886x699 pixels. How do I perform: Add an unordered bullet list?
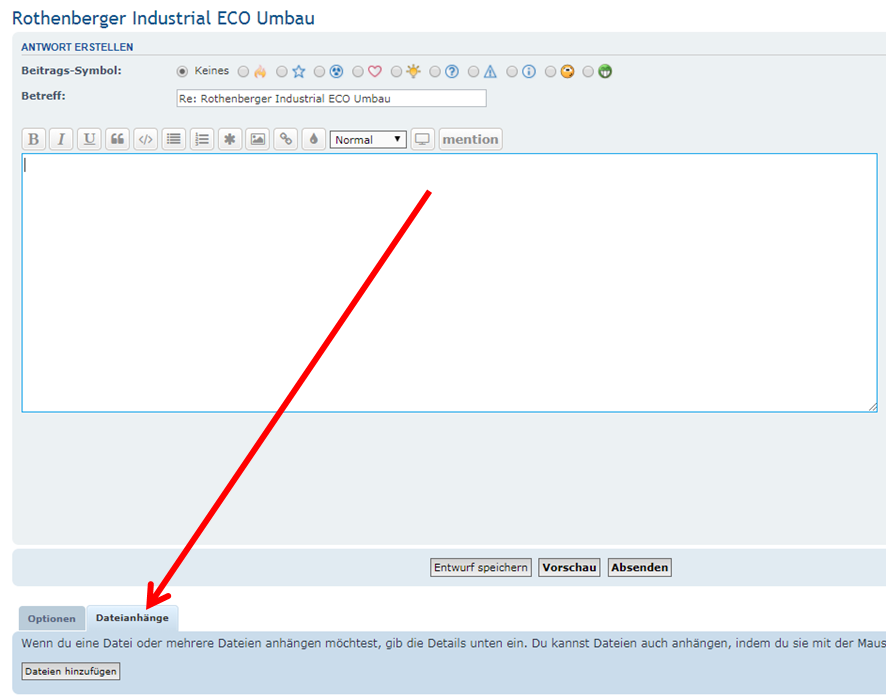[174, 140]
